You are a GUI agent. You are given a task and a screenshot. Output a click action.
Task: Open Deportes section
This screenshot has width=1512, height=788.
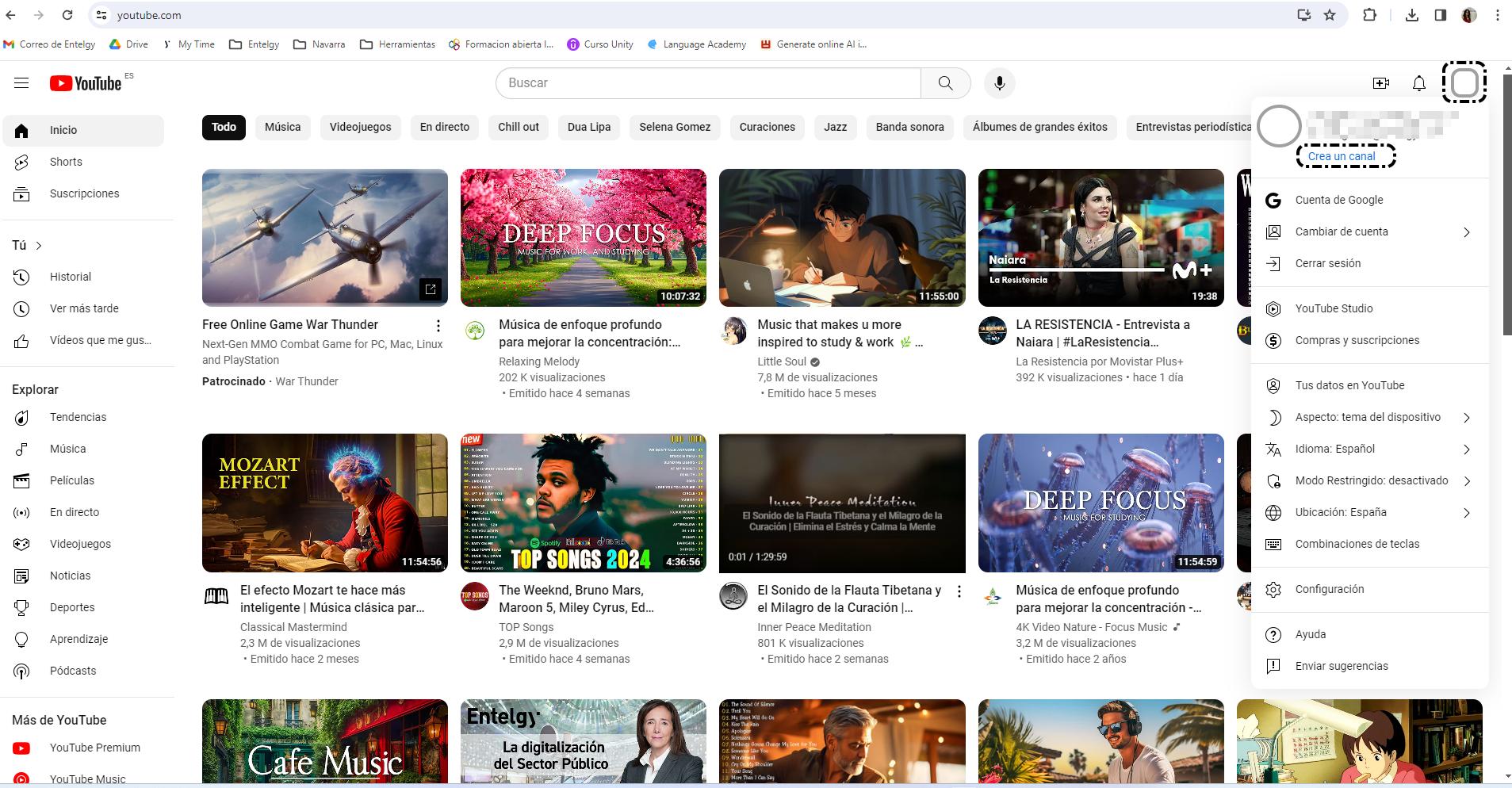tap(83, 607)
